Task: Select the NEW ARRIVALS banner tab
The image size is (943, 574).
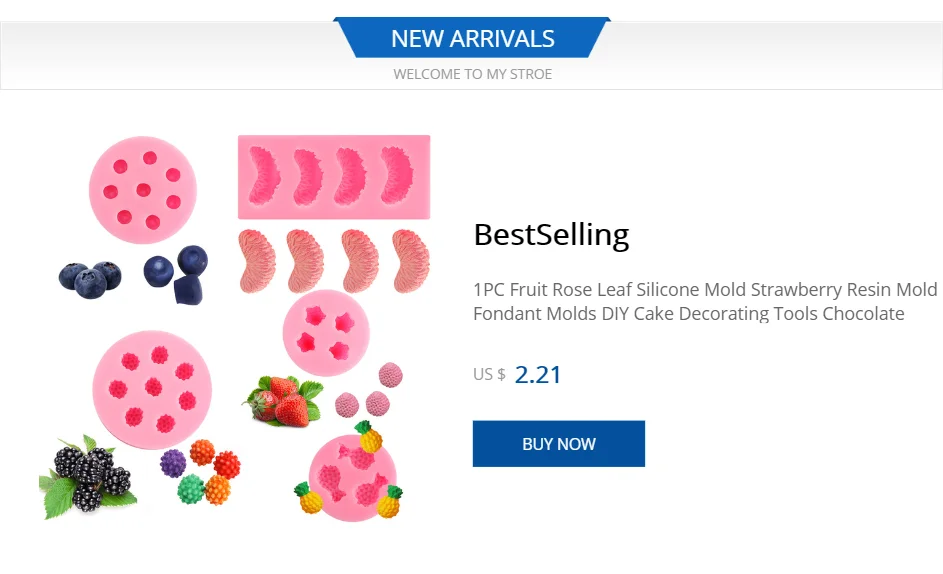Action: 472,39
